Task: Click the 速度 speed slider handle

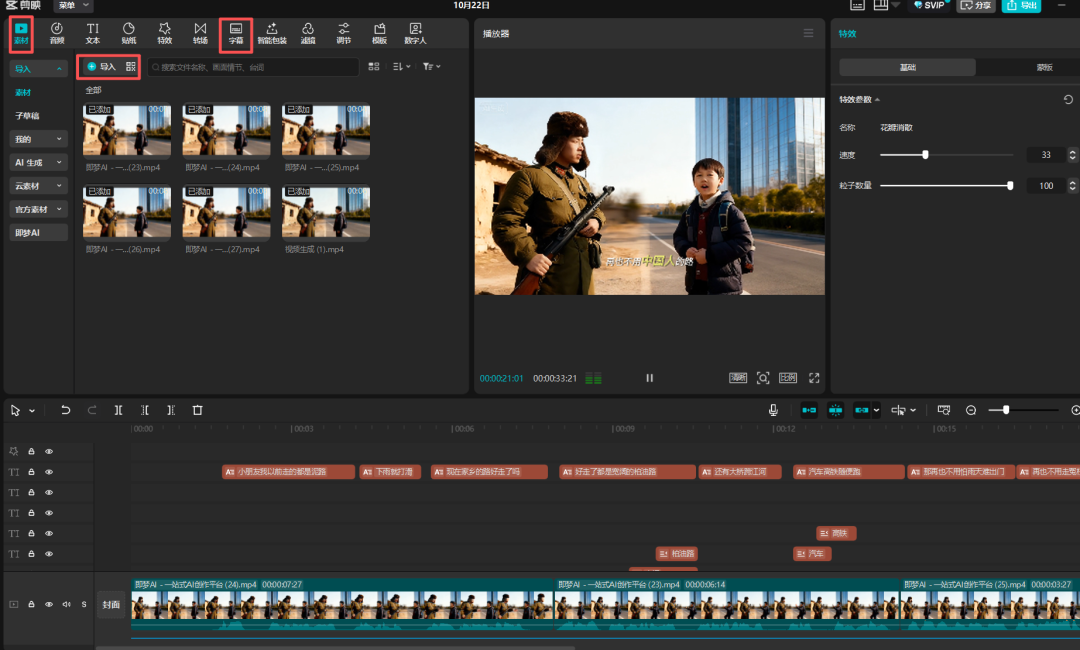Action: 925,155
